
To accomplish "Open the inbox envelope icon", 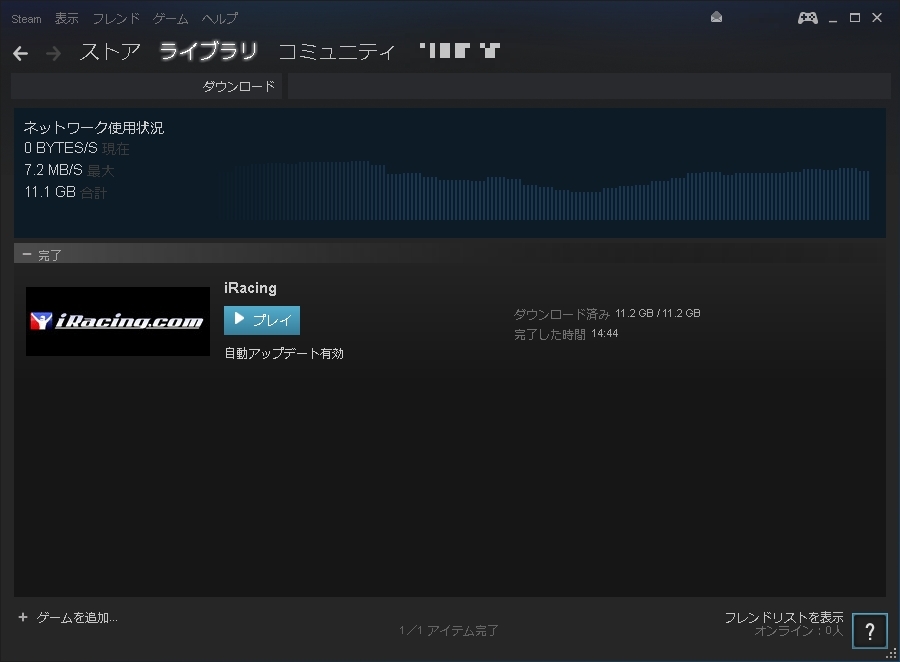I will pyautogui.click(x=716, y=17).
